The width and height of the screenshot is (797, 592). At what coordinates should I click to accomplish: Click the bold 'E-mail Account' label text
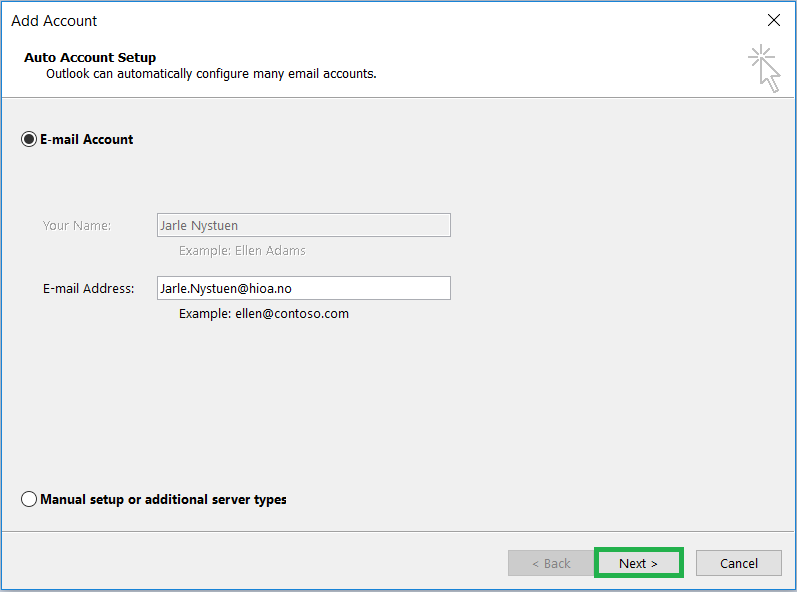86,140
